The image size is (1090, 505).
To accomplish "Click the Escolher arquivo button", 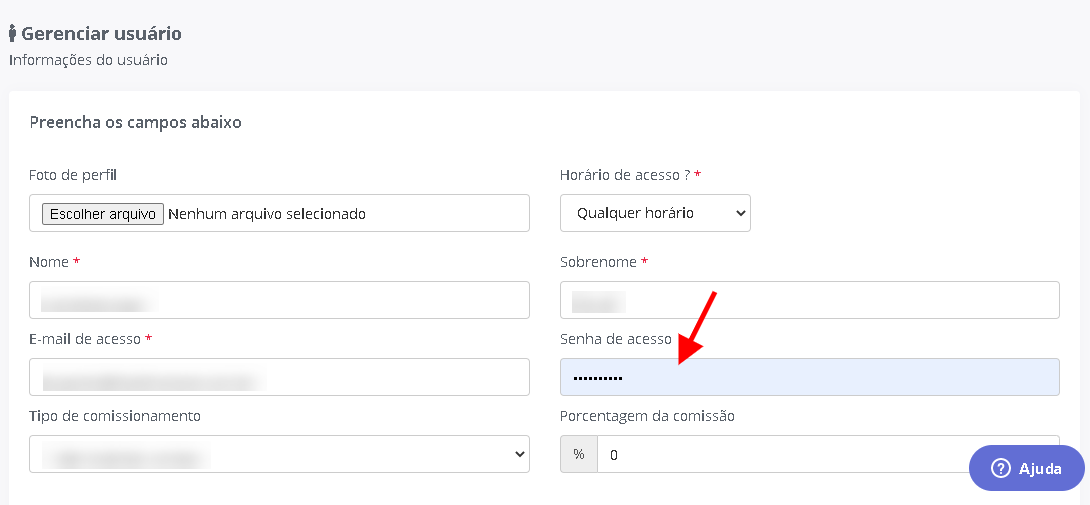I will coord(103,214).
